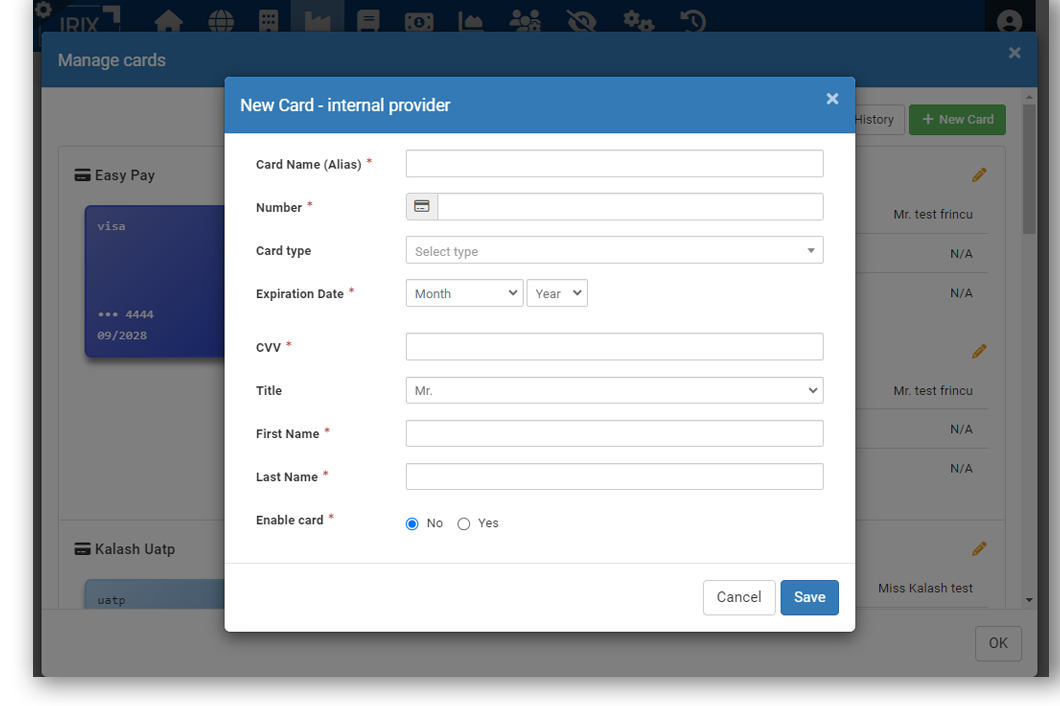The image size is (1060, 706).
Task: Open the Month expiration dropdown
Action: (464, 293)
